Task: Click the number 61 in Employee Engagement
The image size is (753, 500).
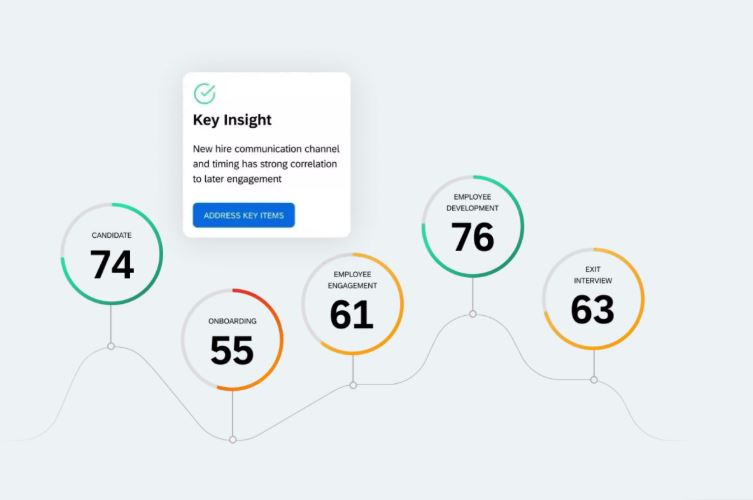Action: coord(352,315)
